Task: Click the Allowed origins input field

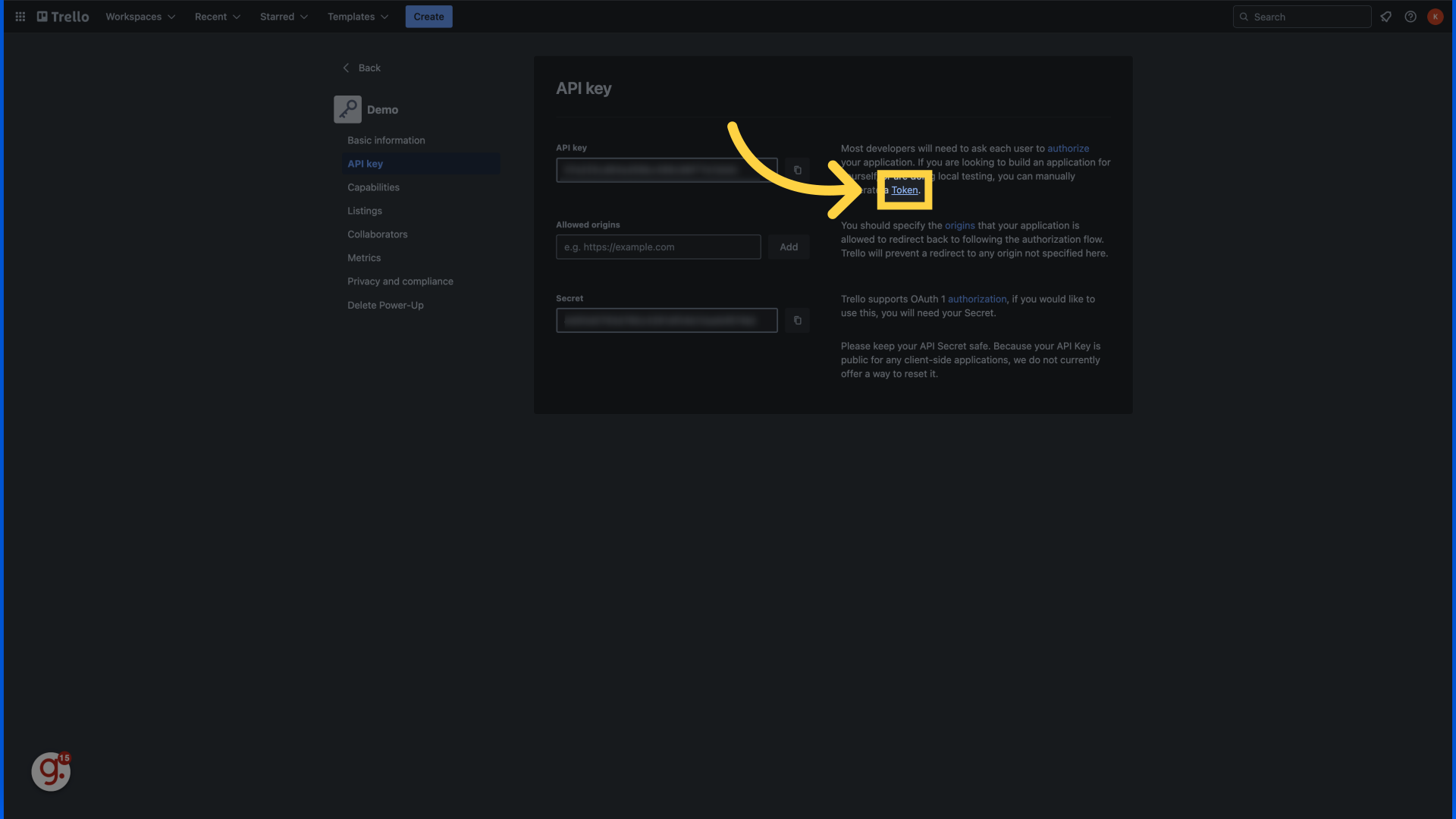Action: coord(658,247)
